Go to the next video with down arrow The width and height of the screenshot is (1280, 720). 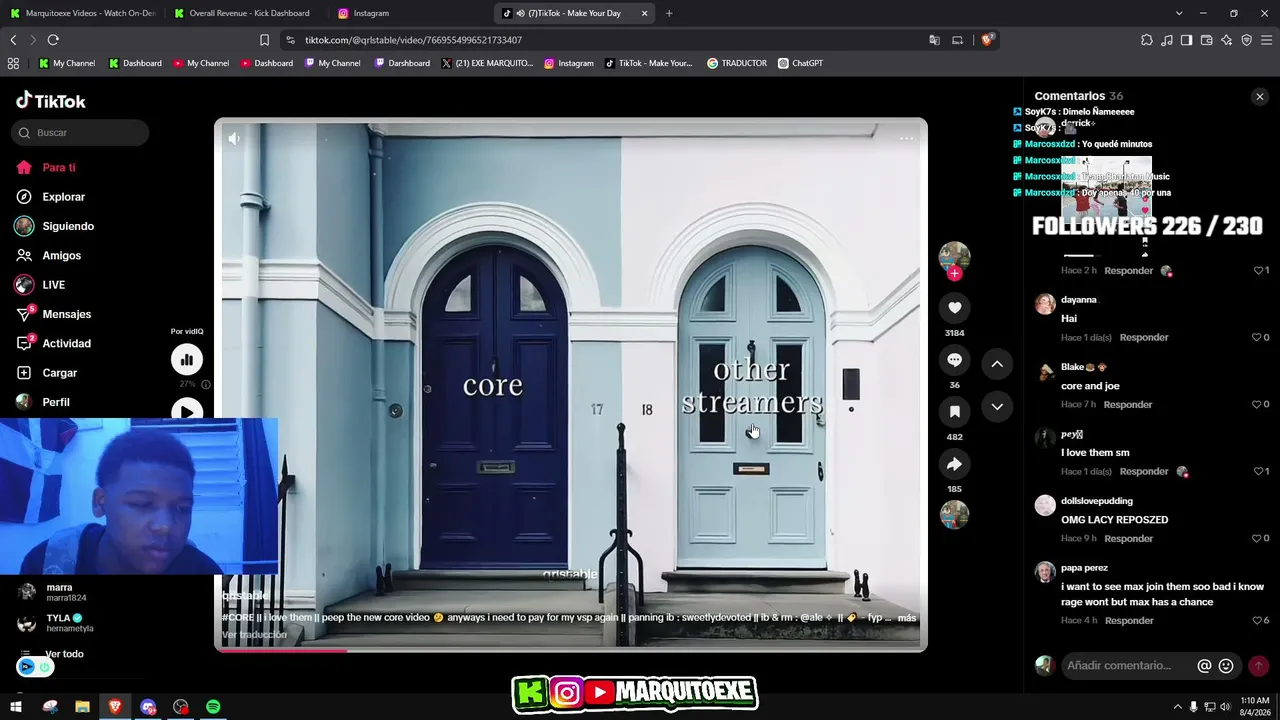click(997, 406)
